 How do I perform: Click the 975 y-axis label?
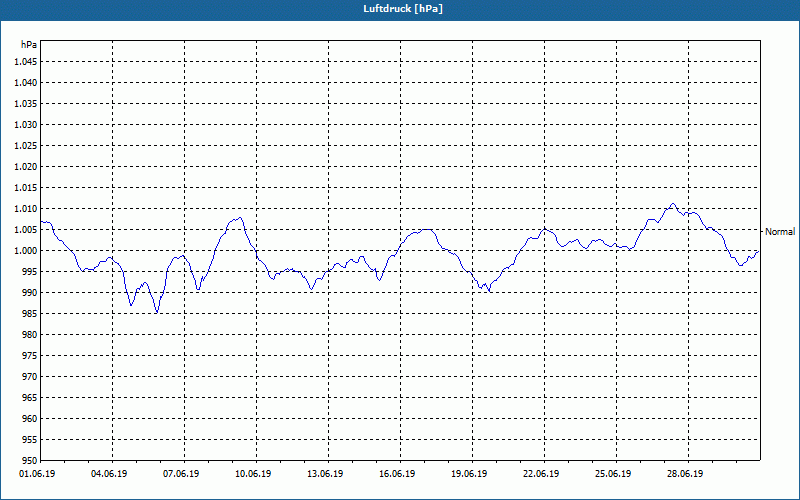point(30,356)
